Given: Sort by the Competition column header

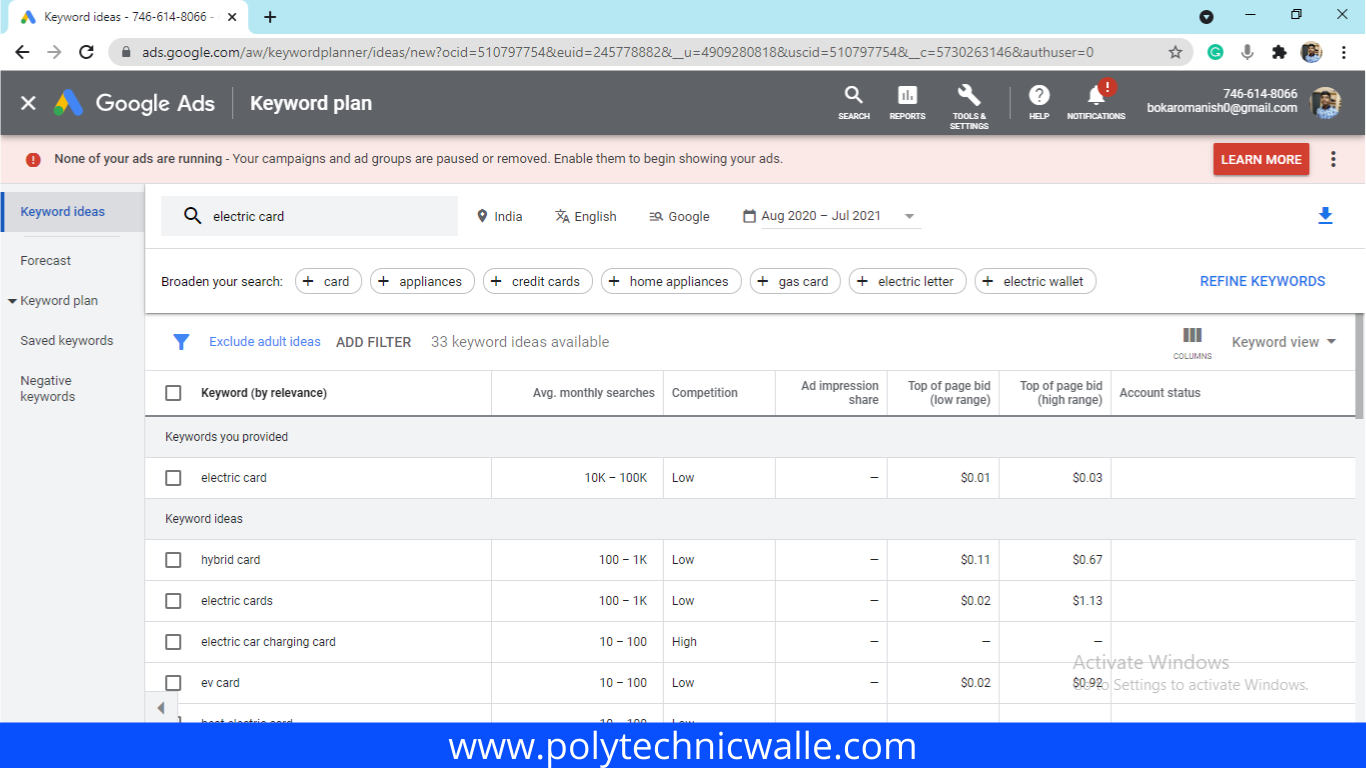Looking at the screenshot, I should pyautogui.click(x=705, y=393).
